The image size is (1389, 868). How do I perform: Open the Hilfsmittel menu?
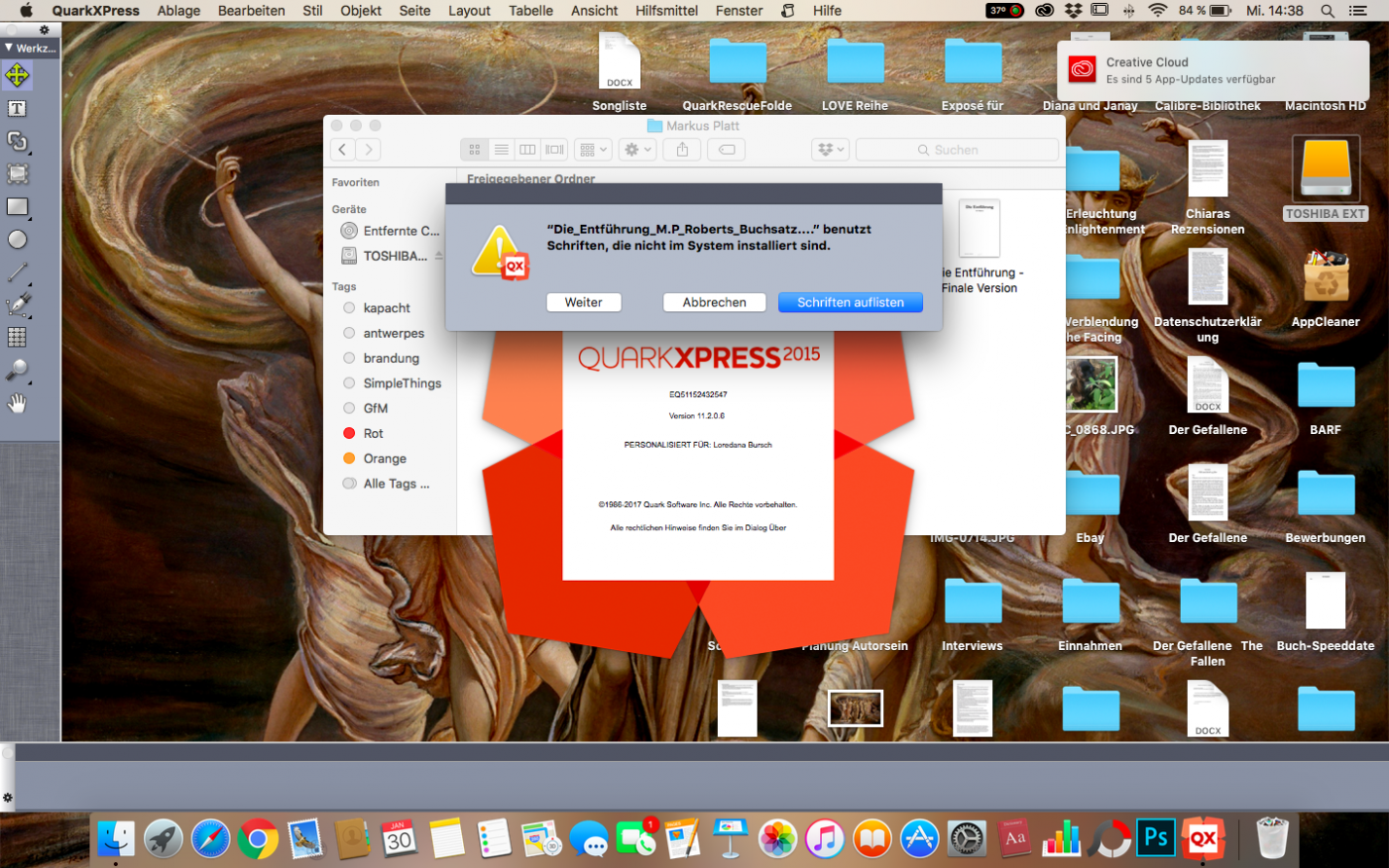coord(666,11)
